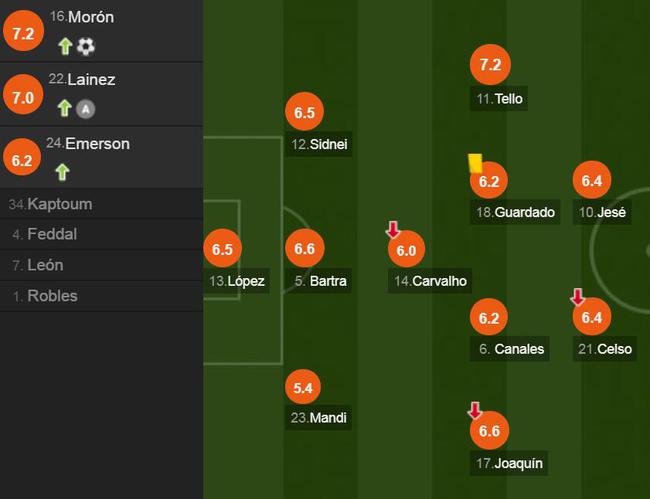Click the 10.Jesé player label

coord(602,212)
